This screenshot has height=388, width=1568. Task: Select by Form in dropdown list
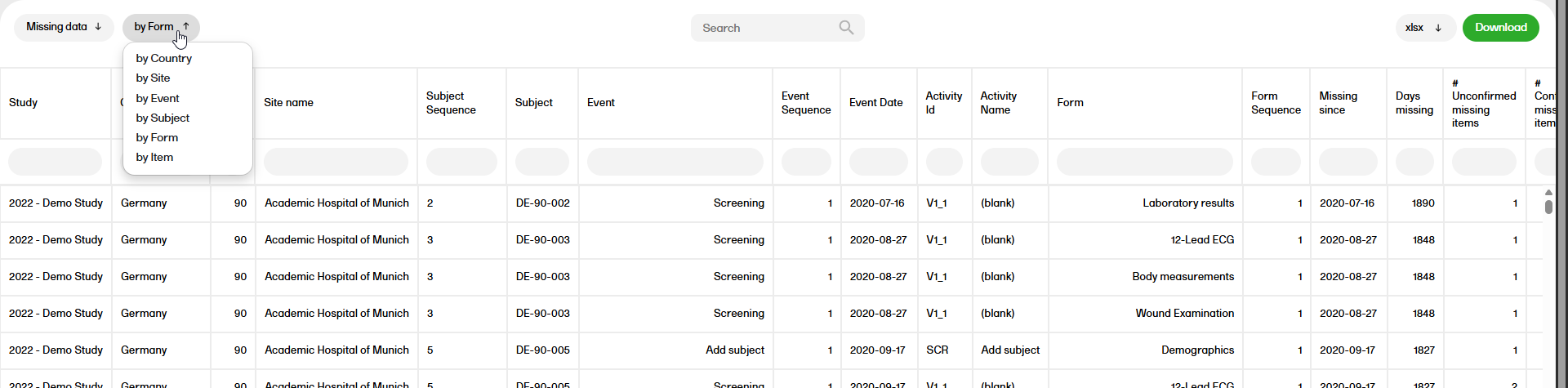pyautogui.click(x=157, y=138)
